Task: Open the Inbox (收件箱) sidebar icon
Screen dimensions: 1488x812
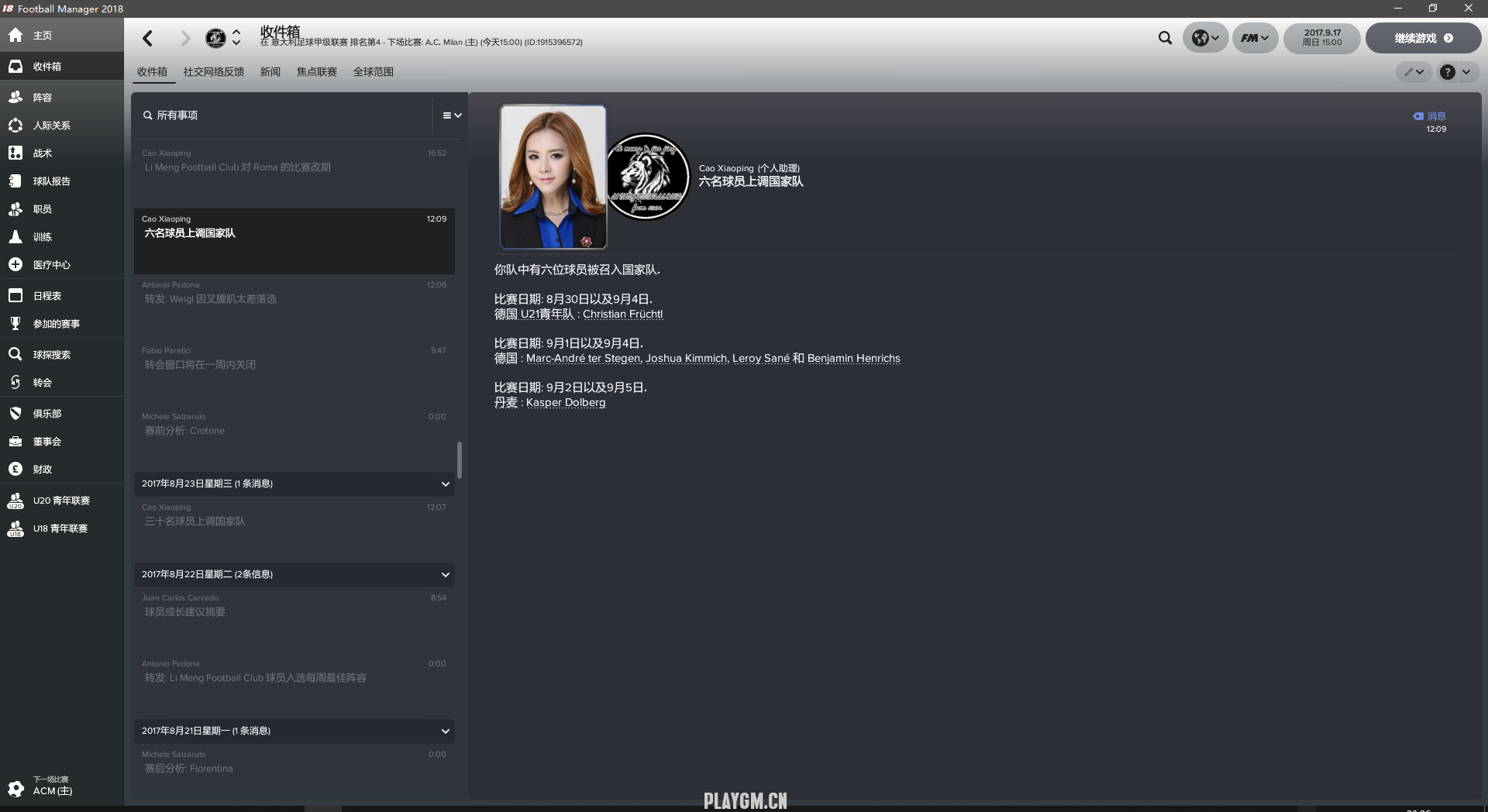Action: (x=15, y=67)
